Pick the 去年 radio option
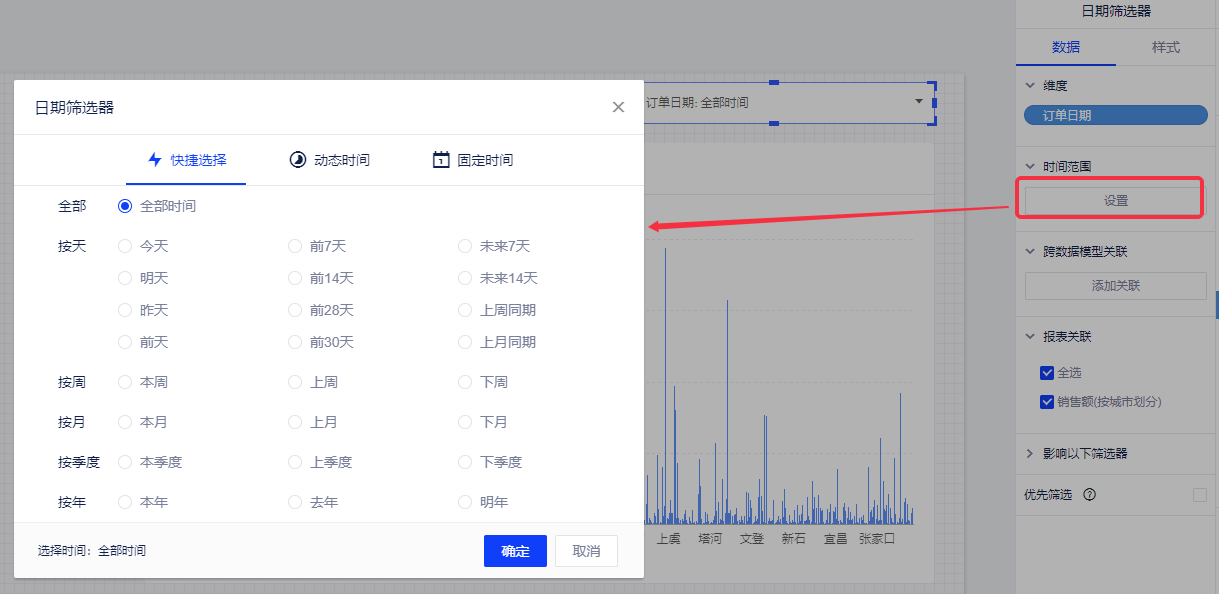This screenshot has width=1219, height=594. click(x=295, y=502)
